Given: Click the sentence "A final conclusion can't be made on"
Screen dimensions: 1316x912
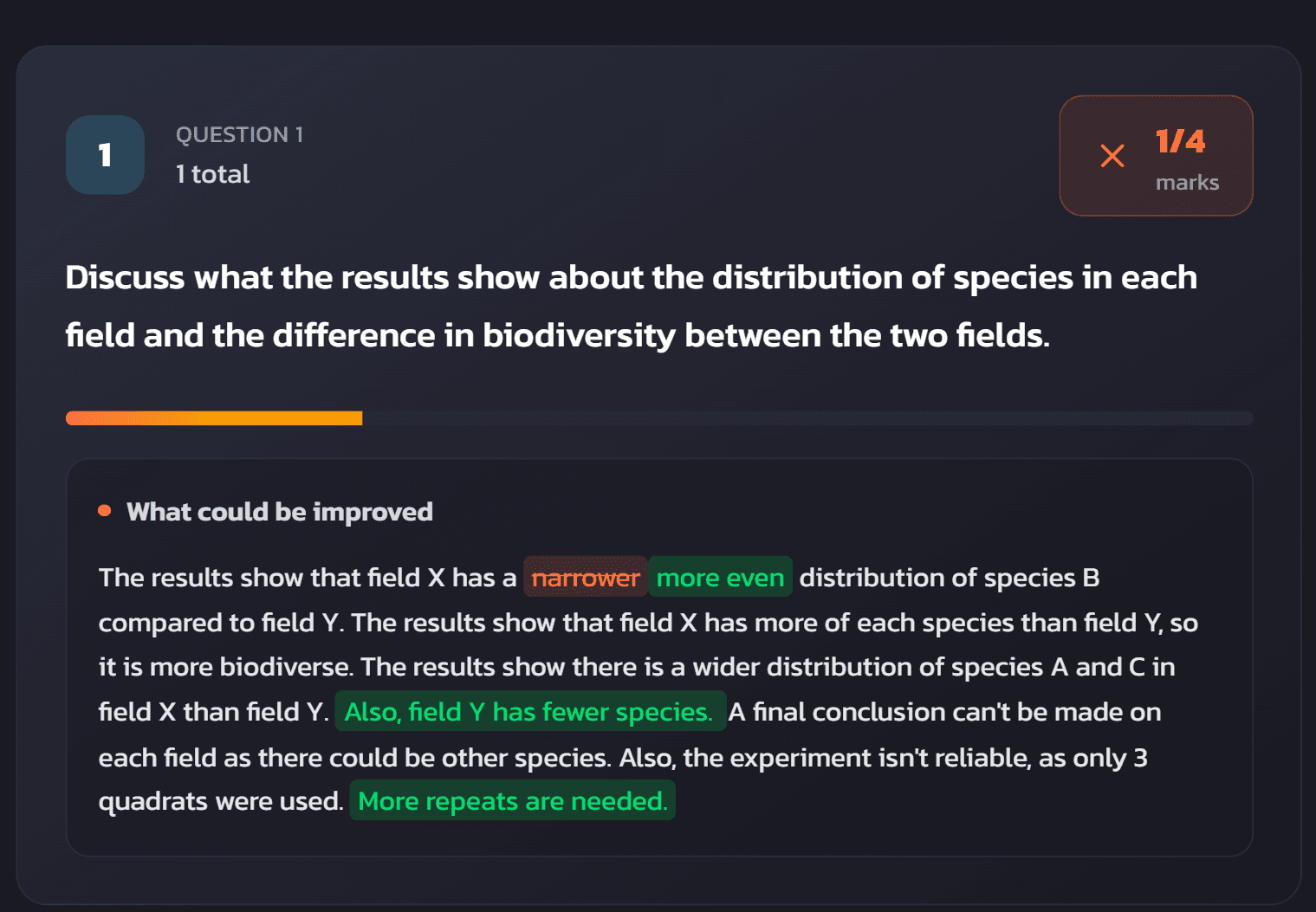Looking at the screenshot, I should [944, 712].
